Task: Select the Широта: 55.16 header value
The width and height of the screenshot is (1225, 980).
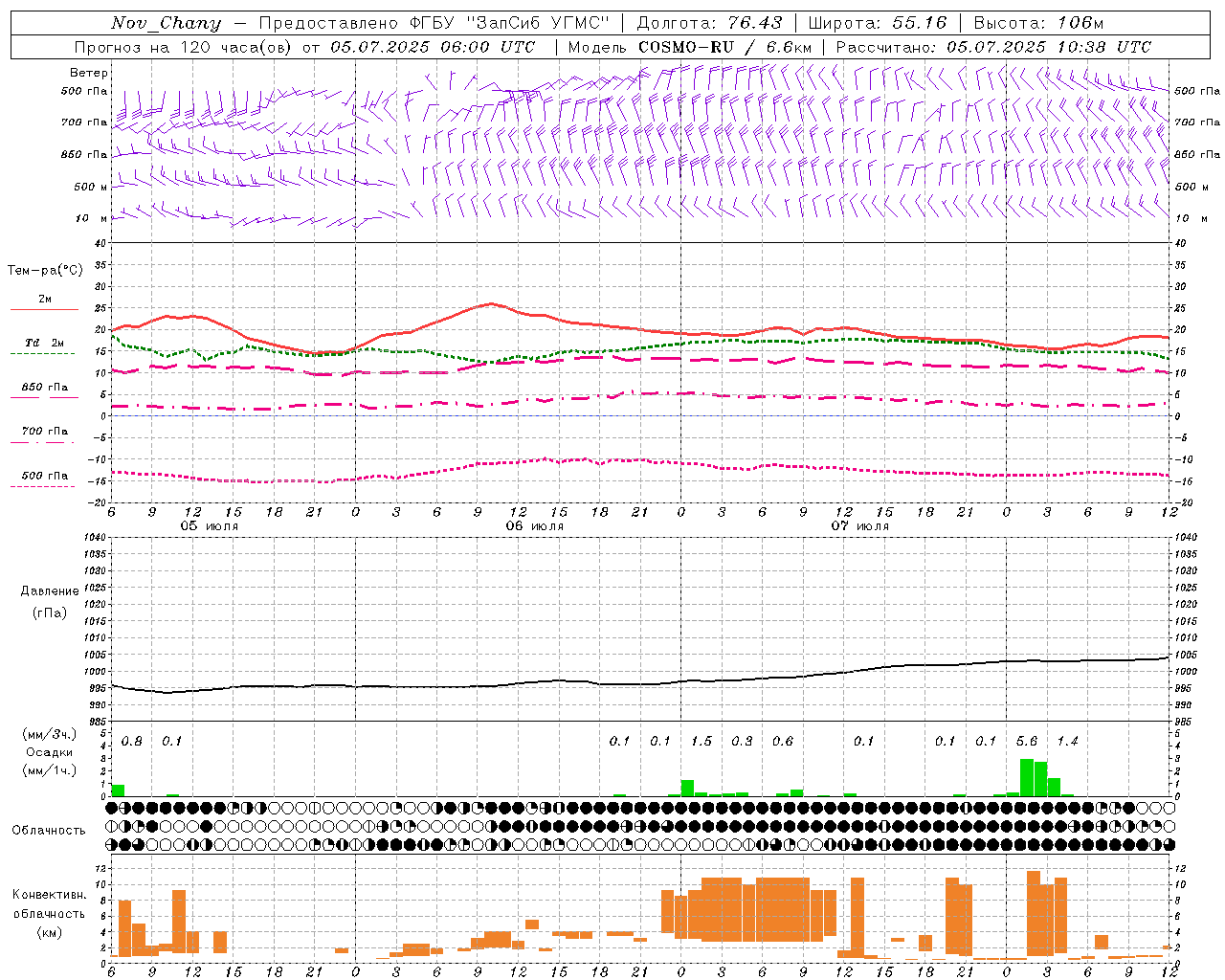Action: point(878,23)
